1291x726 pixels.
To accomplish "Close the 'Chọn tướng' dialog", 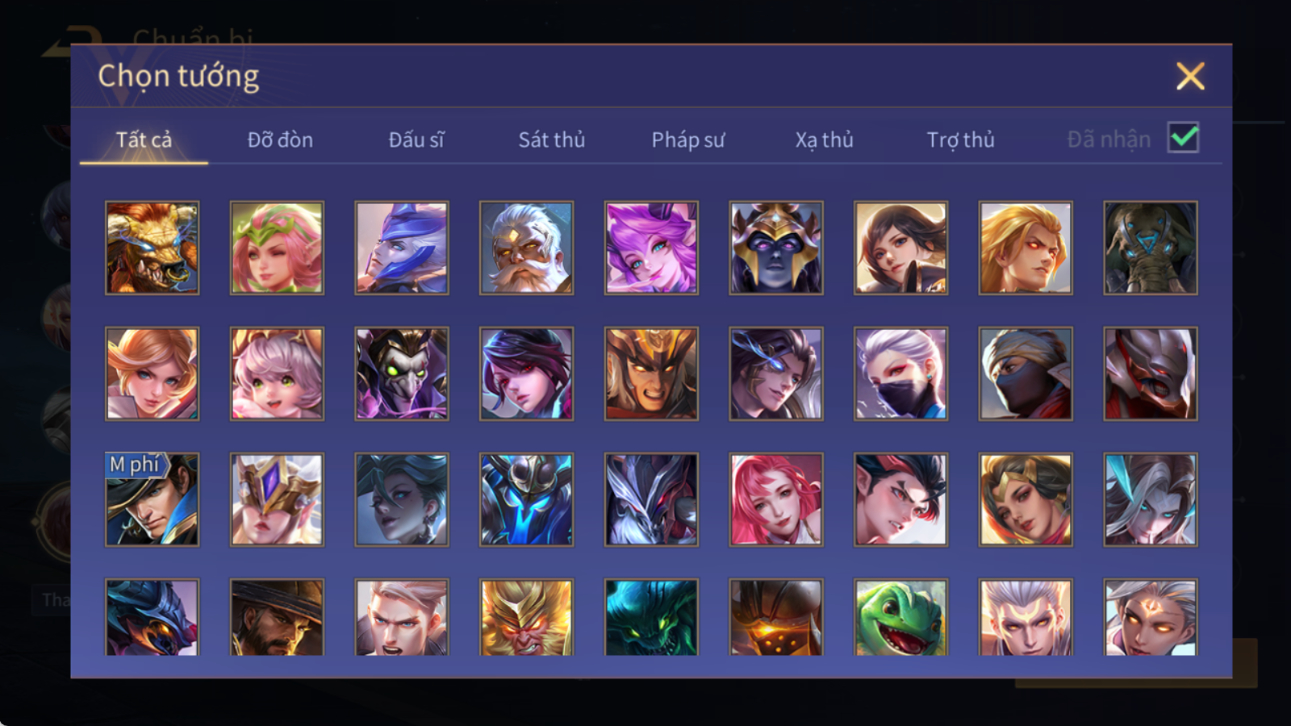I will click(1190, 76).
